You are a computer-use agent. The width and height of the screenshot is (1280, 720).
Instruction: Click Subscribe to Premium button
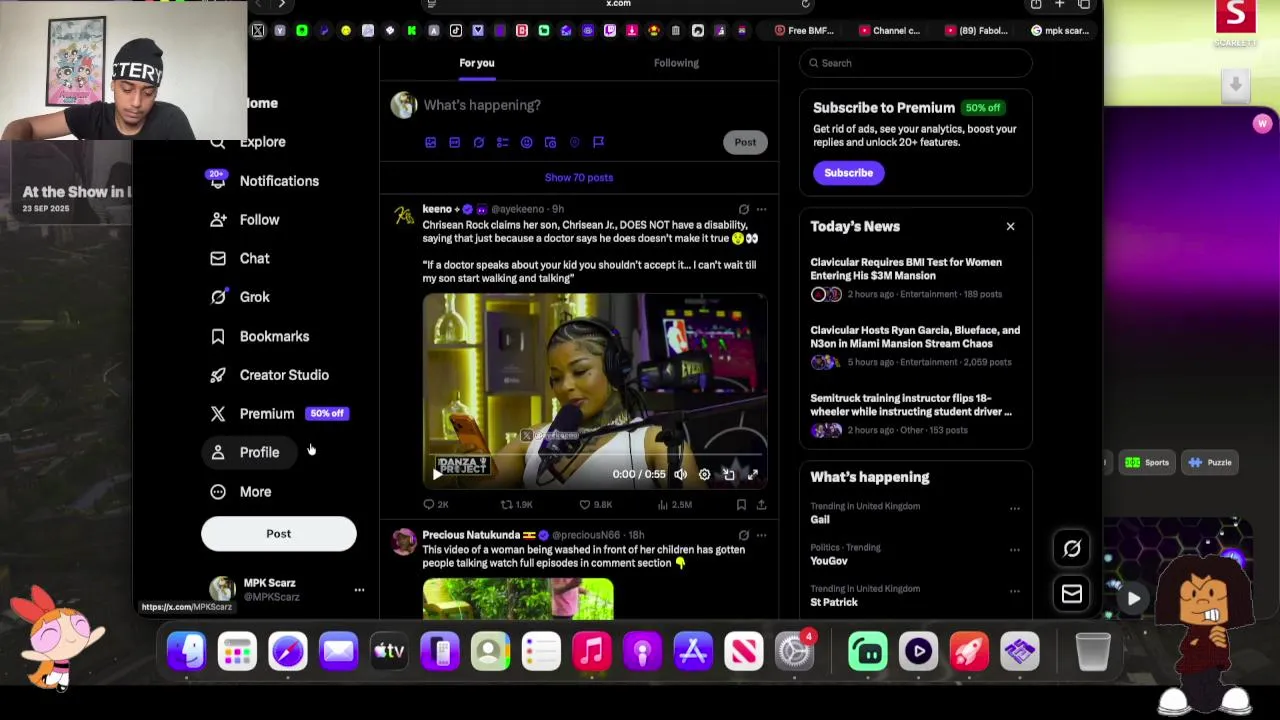point(848,173)
